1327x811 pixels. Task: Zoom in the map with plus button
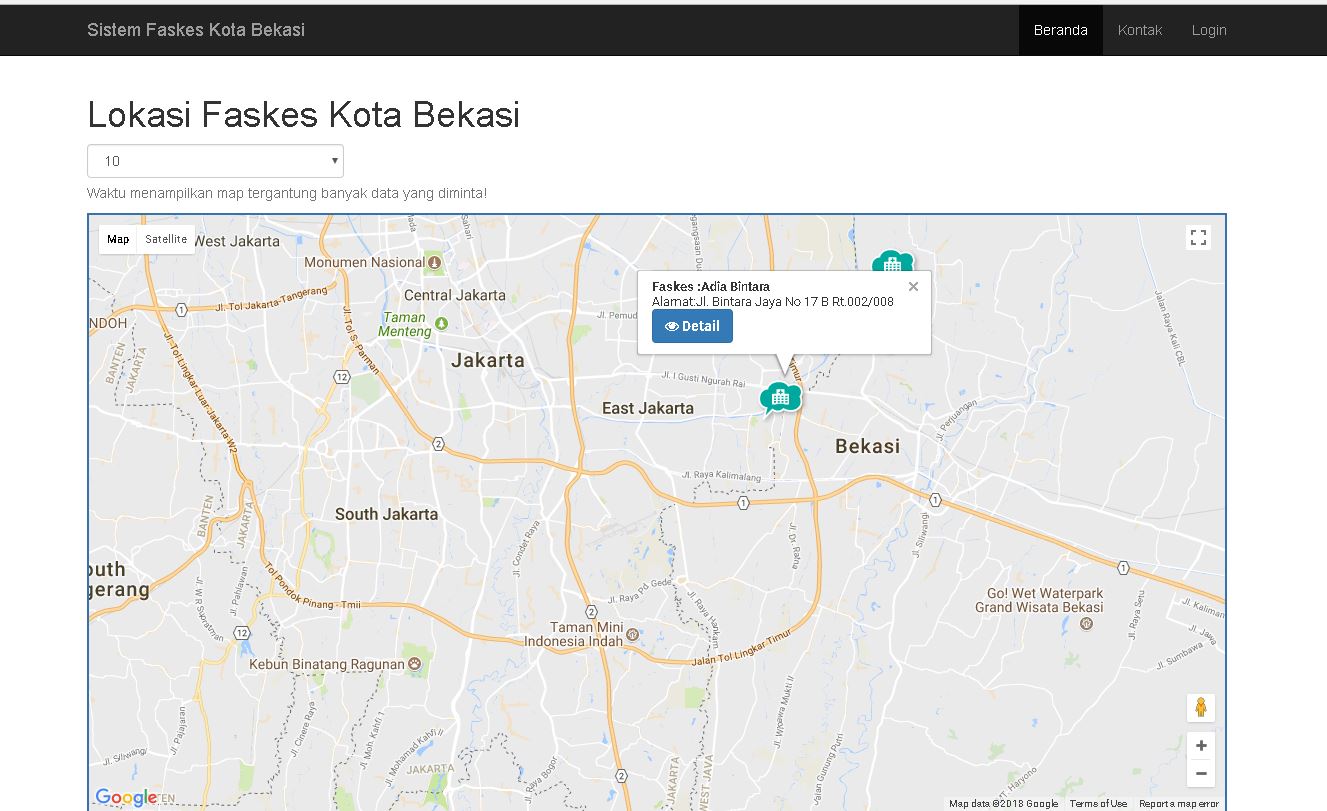(1201, 745)
